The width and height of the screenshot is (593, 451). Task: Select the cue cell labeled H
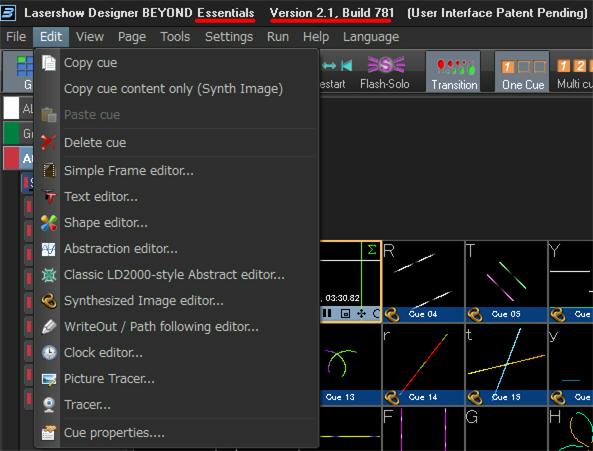coord(571,429)
